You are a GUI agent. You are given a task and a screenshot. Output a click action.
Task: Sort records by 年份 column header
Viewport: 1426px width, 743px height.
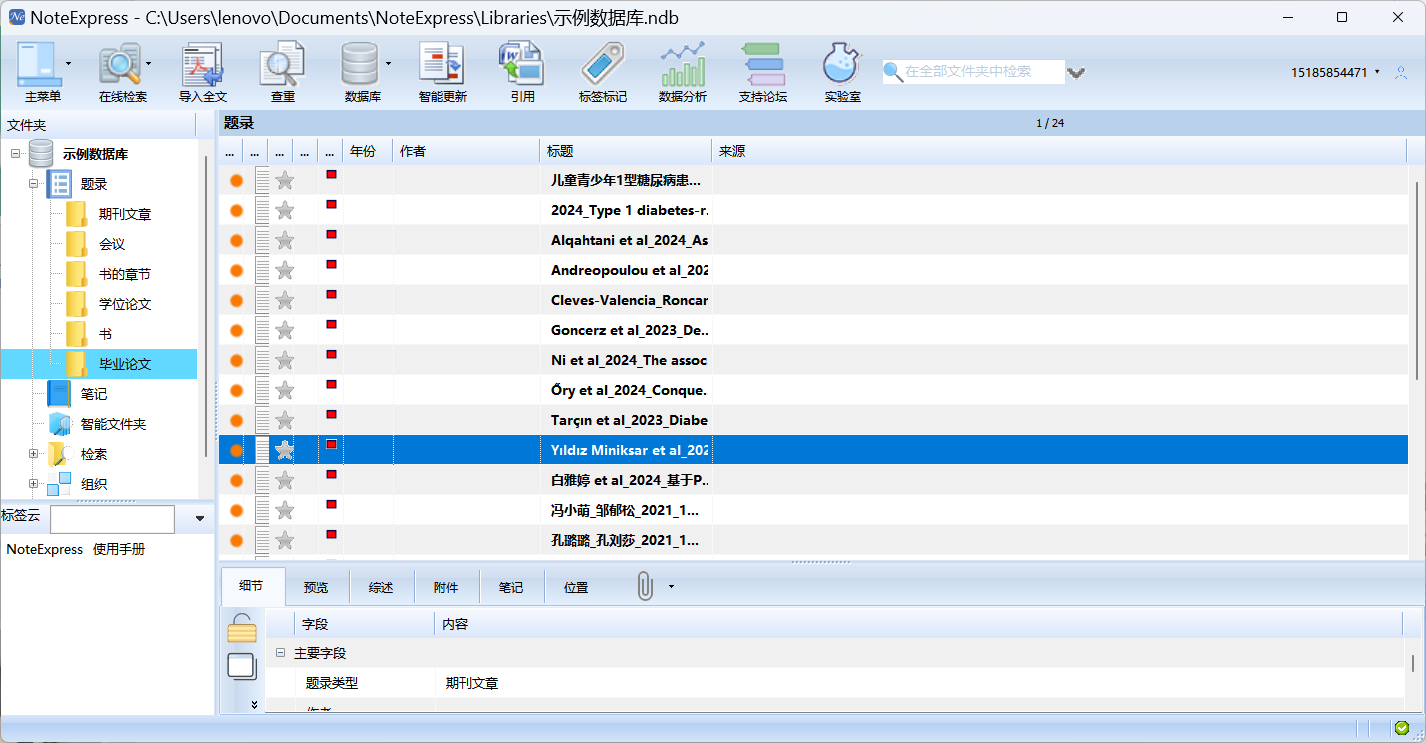tap(363, 151)
